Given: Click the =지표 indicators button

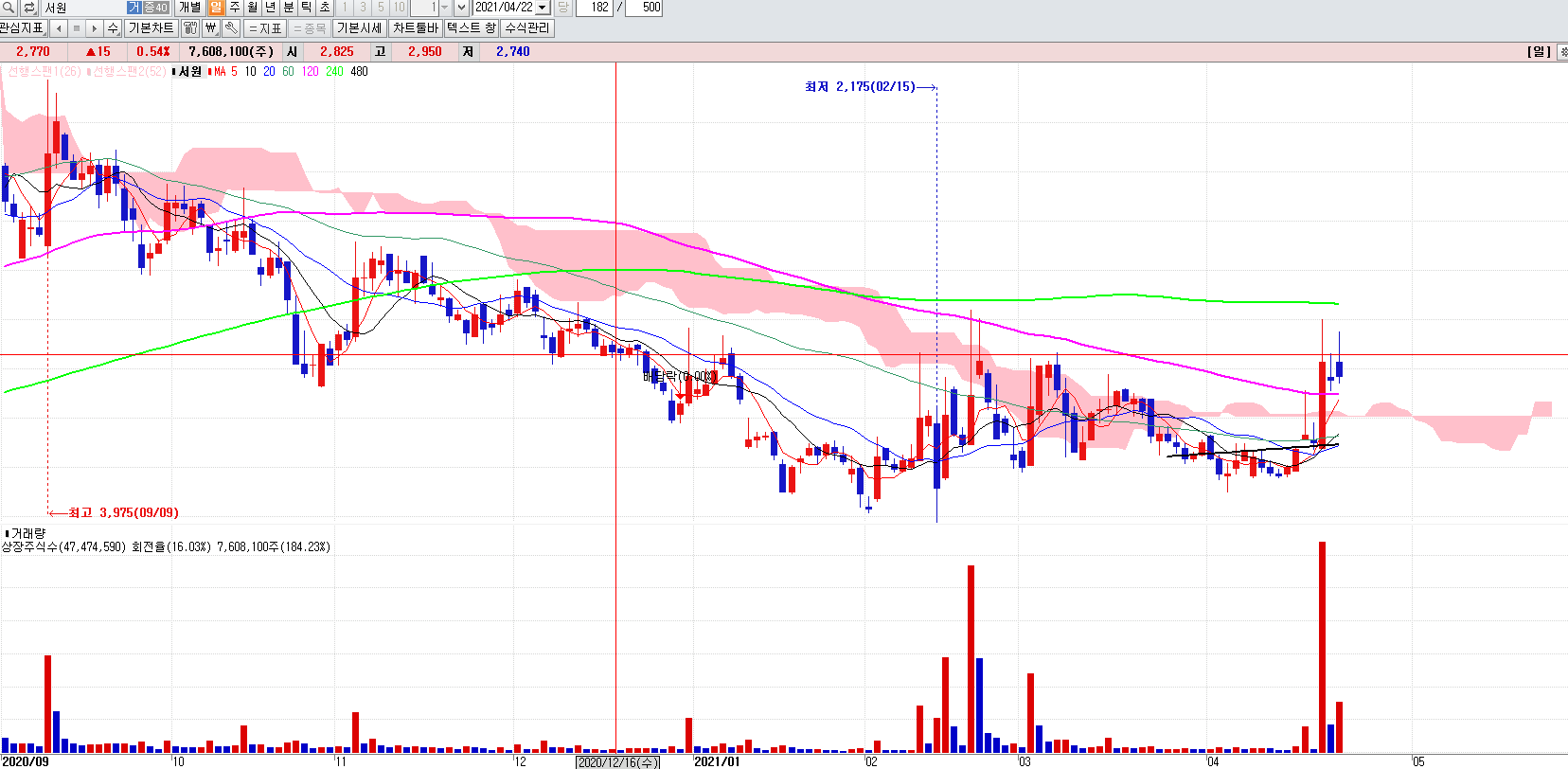Looking at the screenshot, I should (x=265, y=28).
